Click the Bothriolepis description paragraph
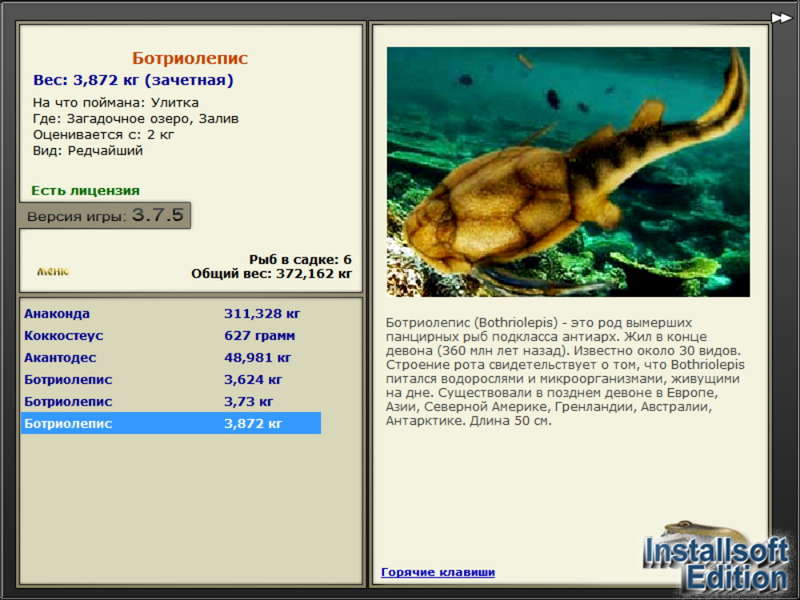This screenshot has width=800, height=600. click(565, 371)
